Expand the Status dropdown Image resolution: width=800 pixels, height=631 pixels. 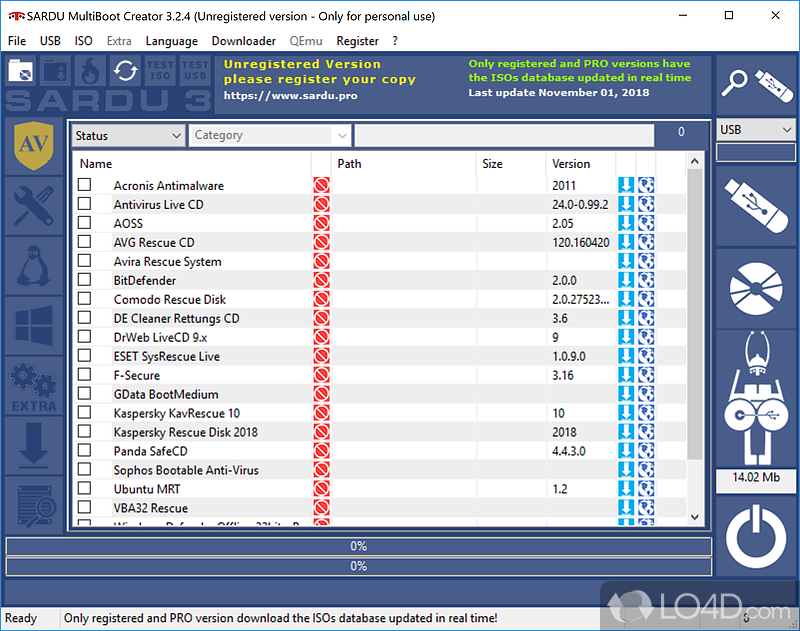(x=128, y=135)
